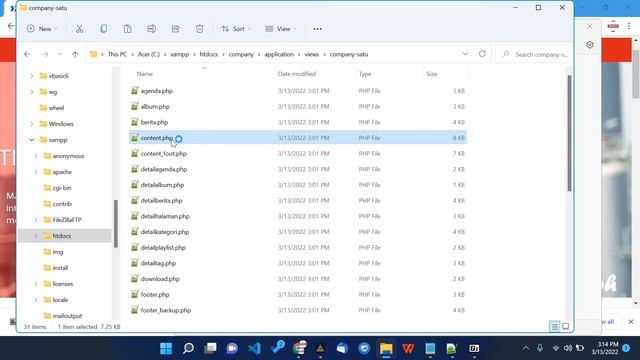
Task: Open the red W app on taskbar
Action: [408, 349]
